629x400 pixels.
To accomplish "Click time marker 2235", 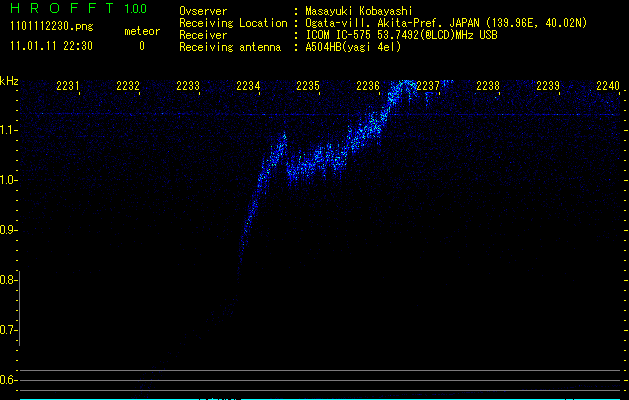I will coord(308,86).
